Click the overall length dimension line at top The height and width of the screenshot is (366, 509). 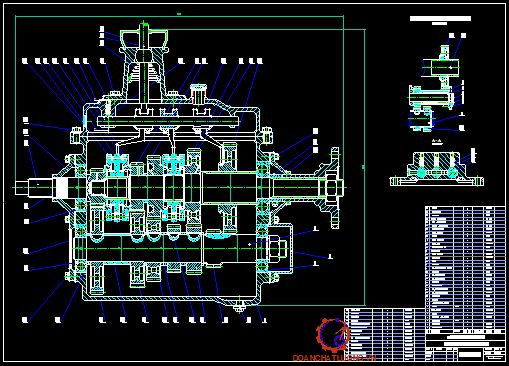[179, 16]
